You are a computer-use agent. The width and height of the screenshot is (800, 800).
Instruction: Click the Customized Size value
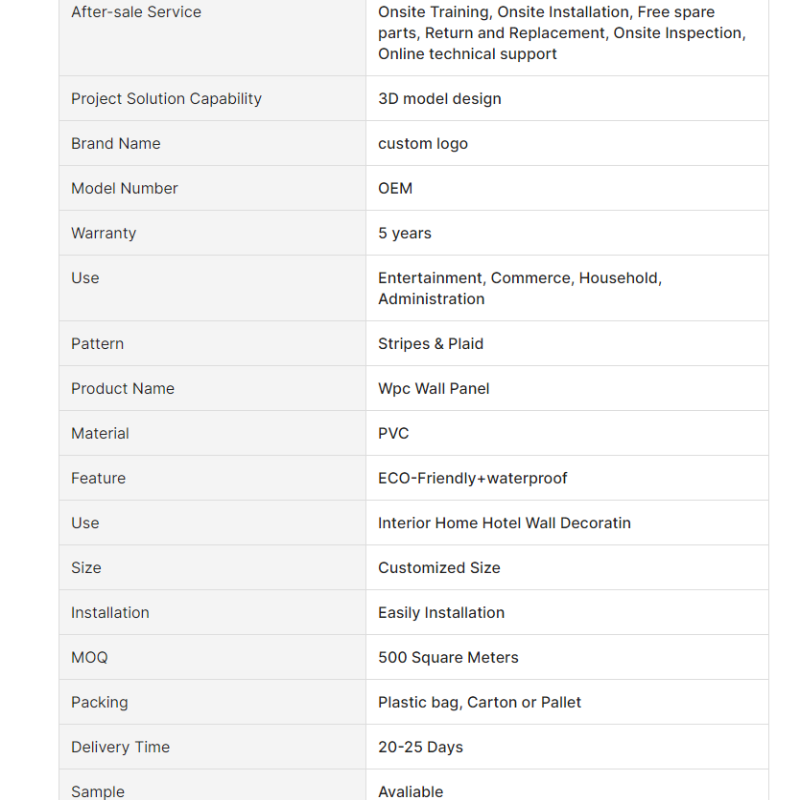pyautogui.click(x=439, y=568)
